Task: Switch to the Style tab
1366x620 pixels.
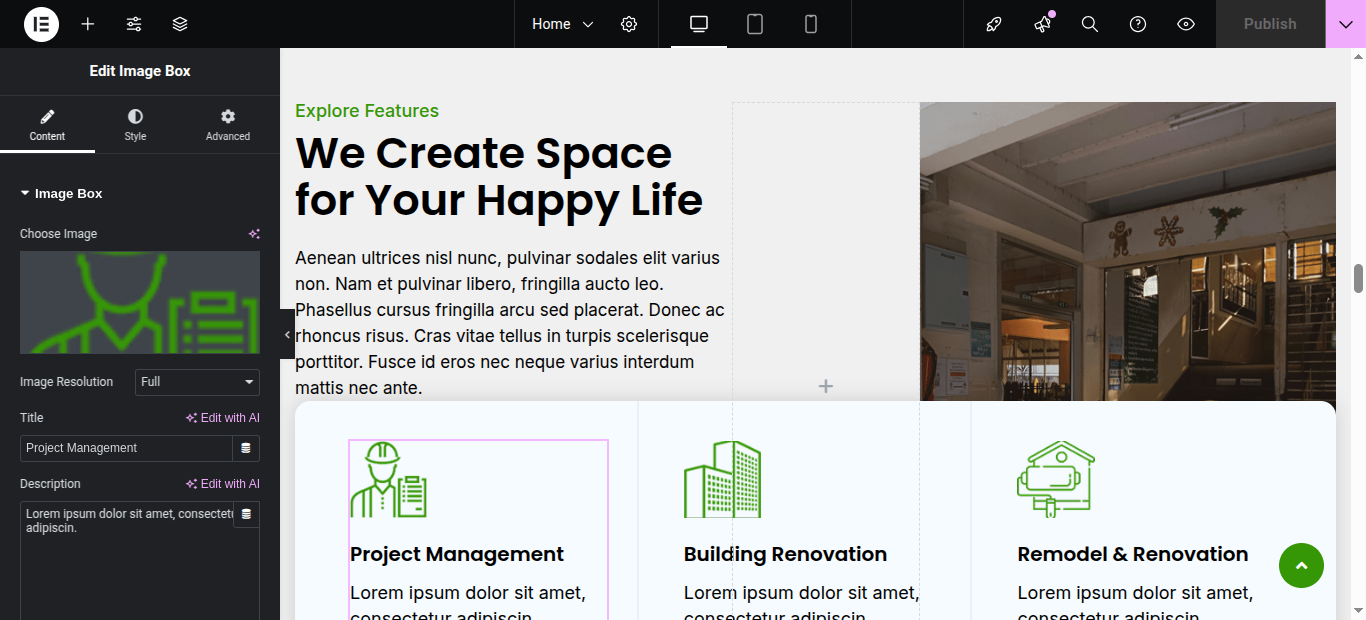Action: pos(135,125)
